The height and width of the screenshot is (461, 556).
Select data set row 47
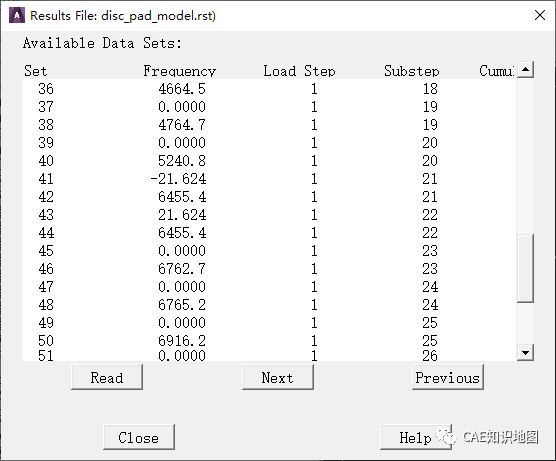click(x=269, y=287)
